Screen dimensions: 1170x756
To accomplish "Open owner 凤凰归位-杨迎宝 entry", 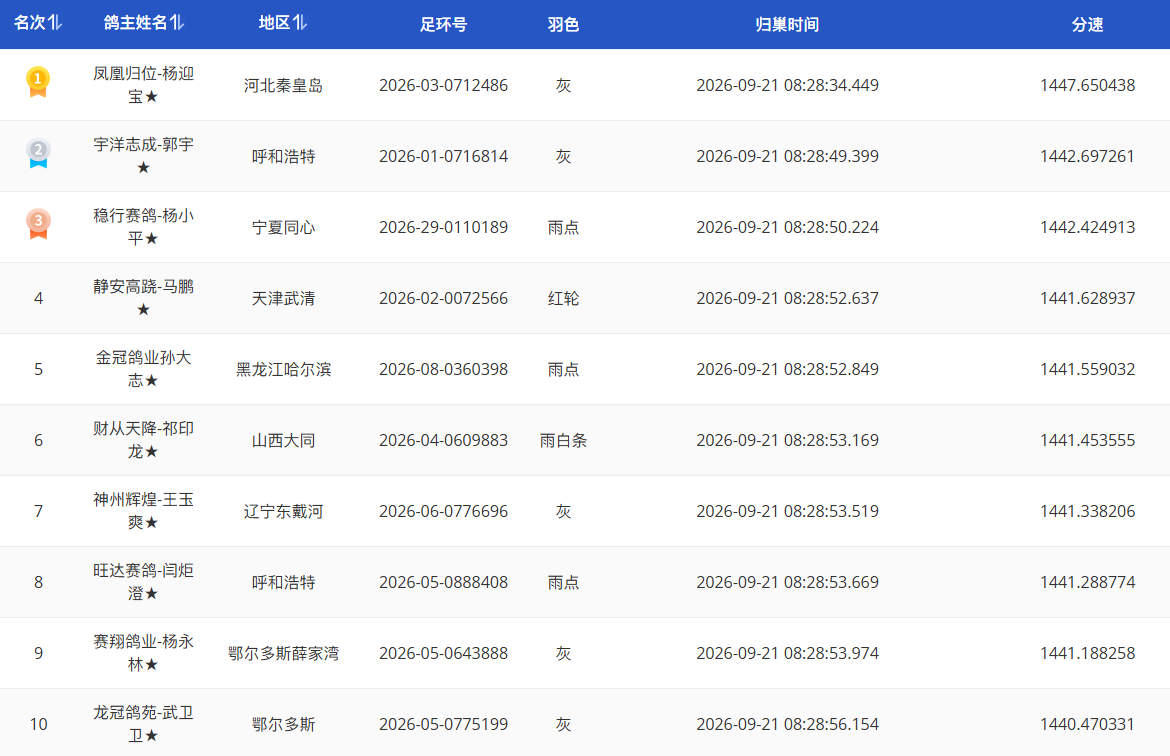I will pyautogui.click(x=143, y=85).
